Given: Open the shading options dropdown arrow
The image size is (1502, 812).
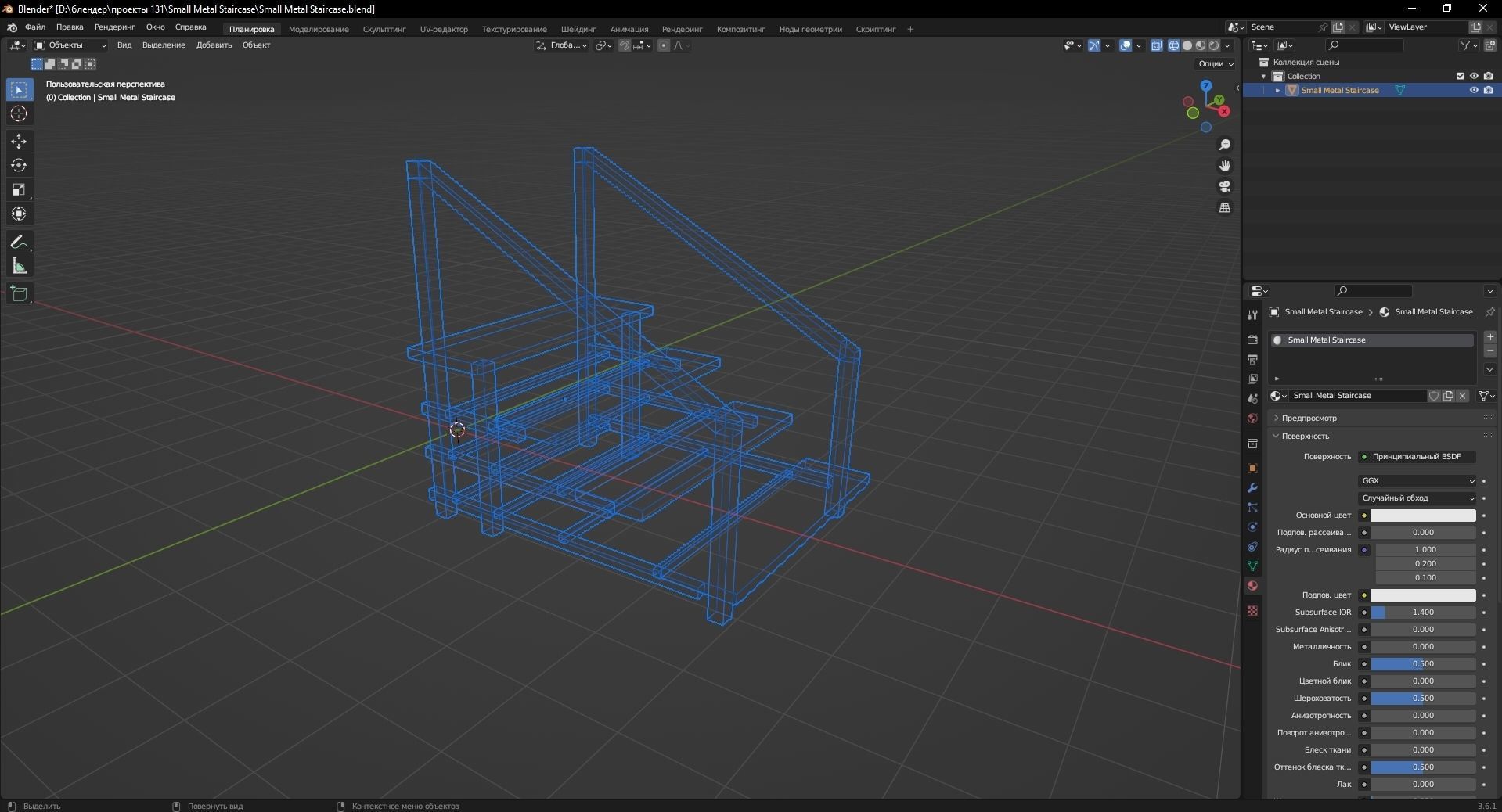Looking at the screenshot, I should tap(1228, 45).
